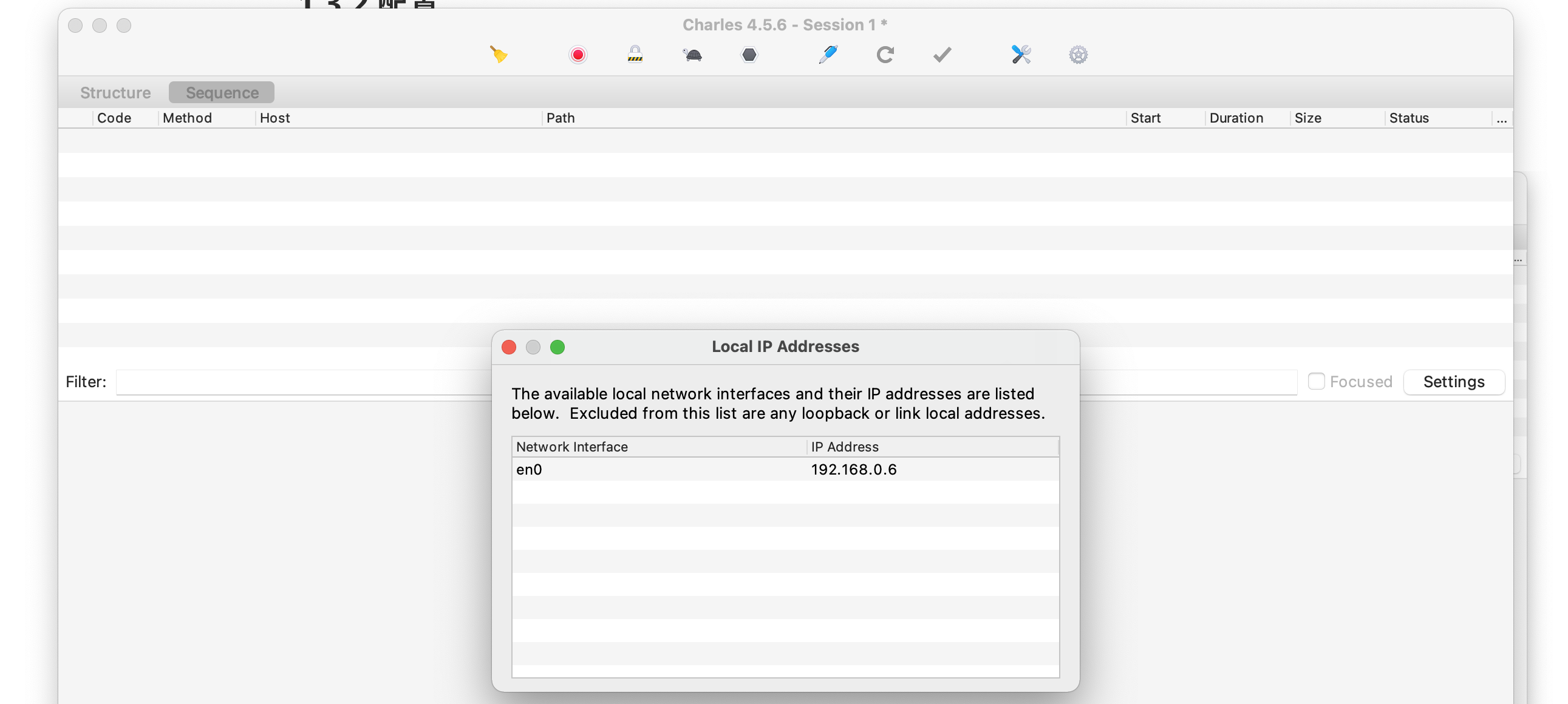Sort by the Host column header
Image resolution: width=1568 pixels, height=704 pixels.
275,118
